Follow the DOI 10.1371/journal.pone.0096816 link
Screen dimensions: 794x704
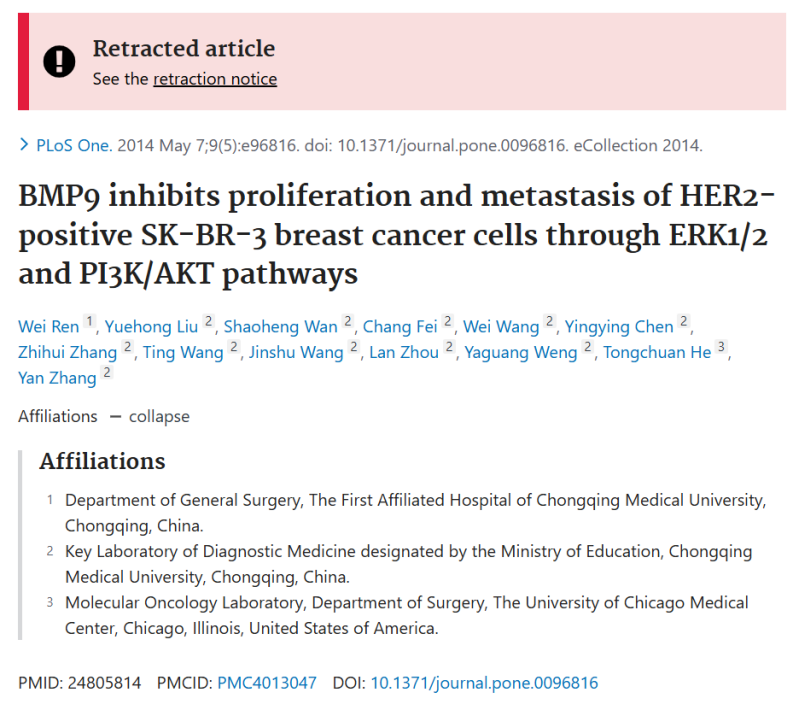[x=484, y=683]
